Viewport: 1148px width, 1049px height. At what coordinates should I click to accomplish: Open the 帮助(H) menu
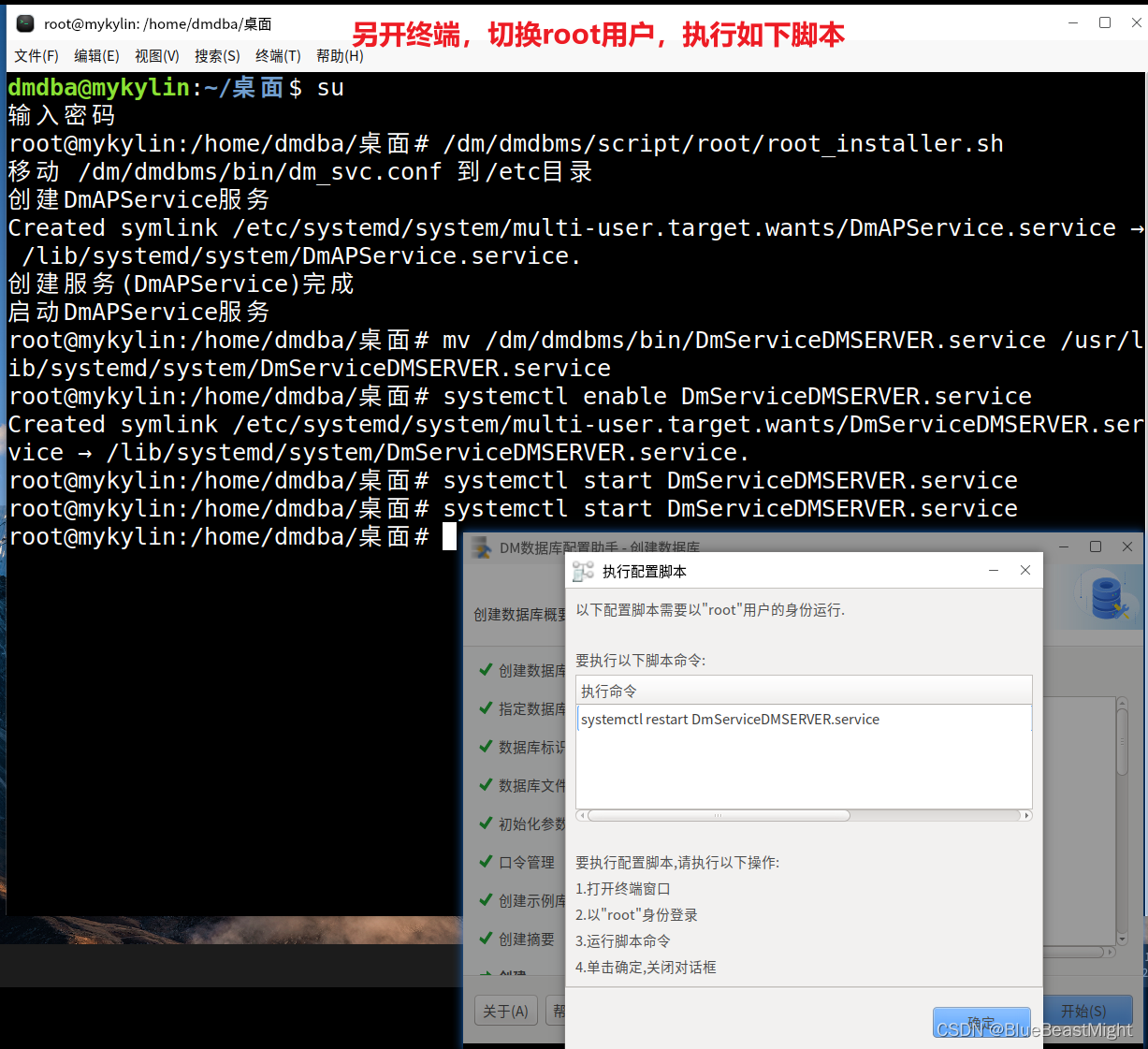pyautogui.click(x=340, y=56)
